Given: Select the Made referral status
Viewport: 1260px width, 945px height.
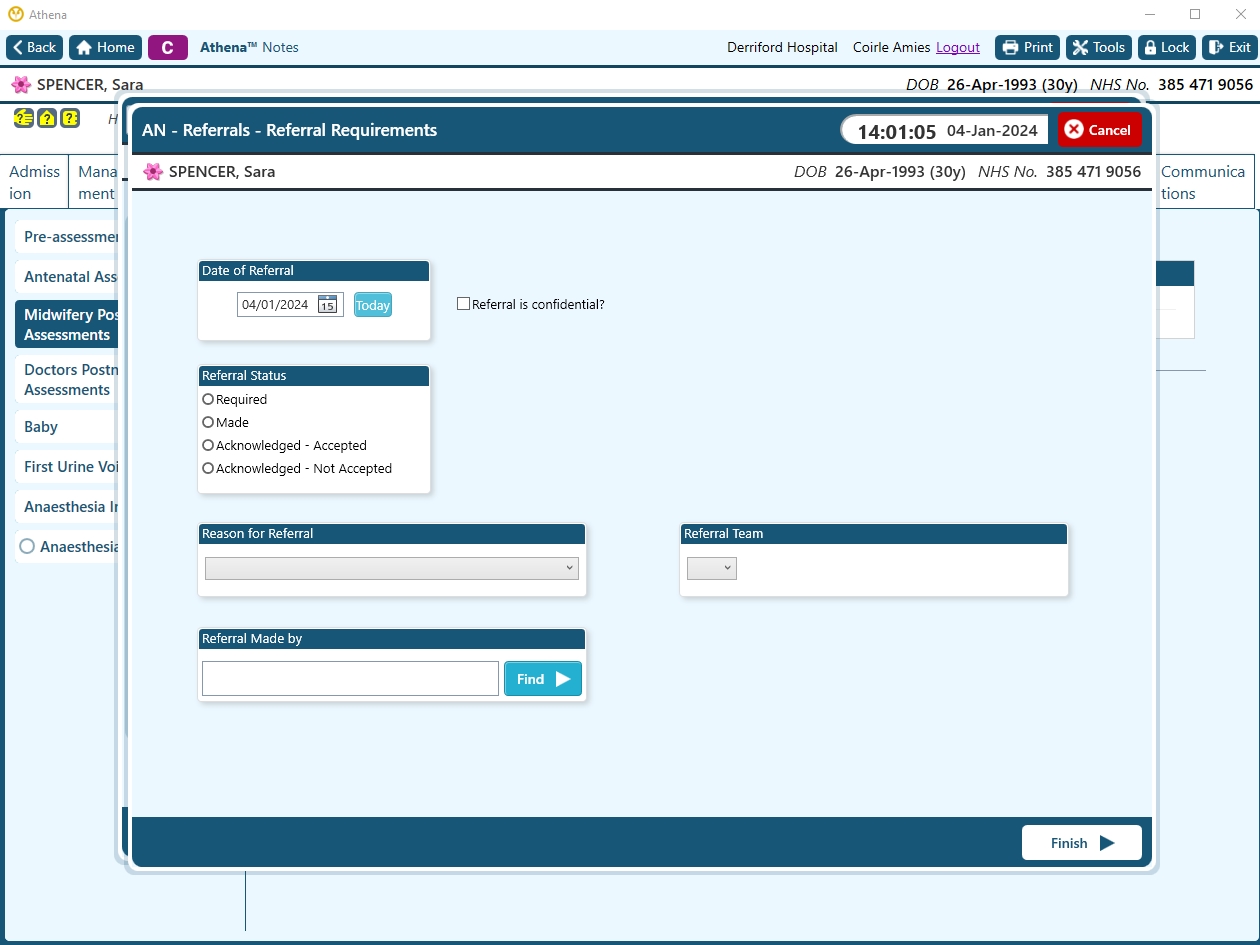Looking at the screenshot, I should click(208, 422).
